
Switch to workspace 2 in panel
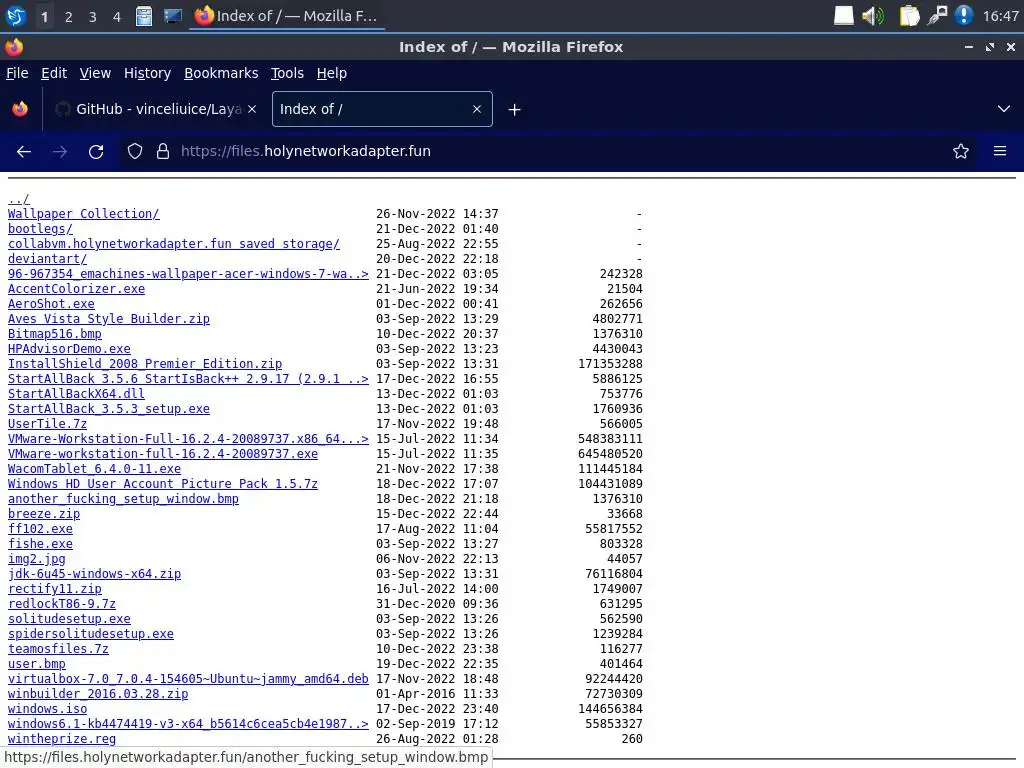69,16
